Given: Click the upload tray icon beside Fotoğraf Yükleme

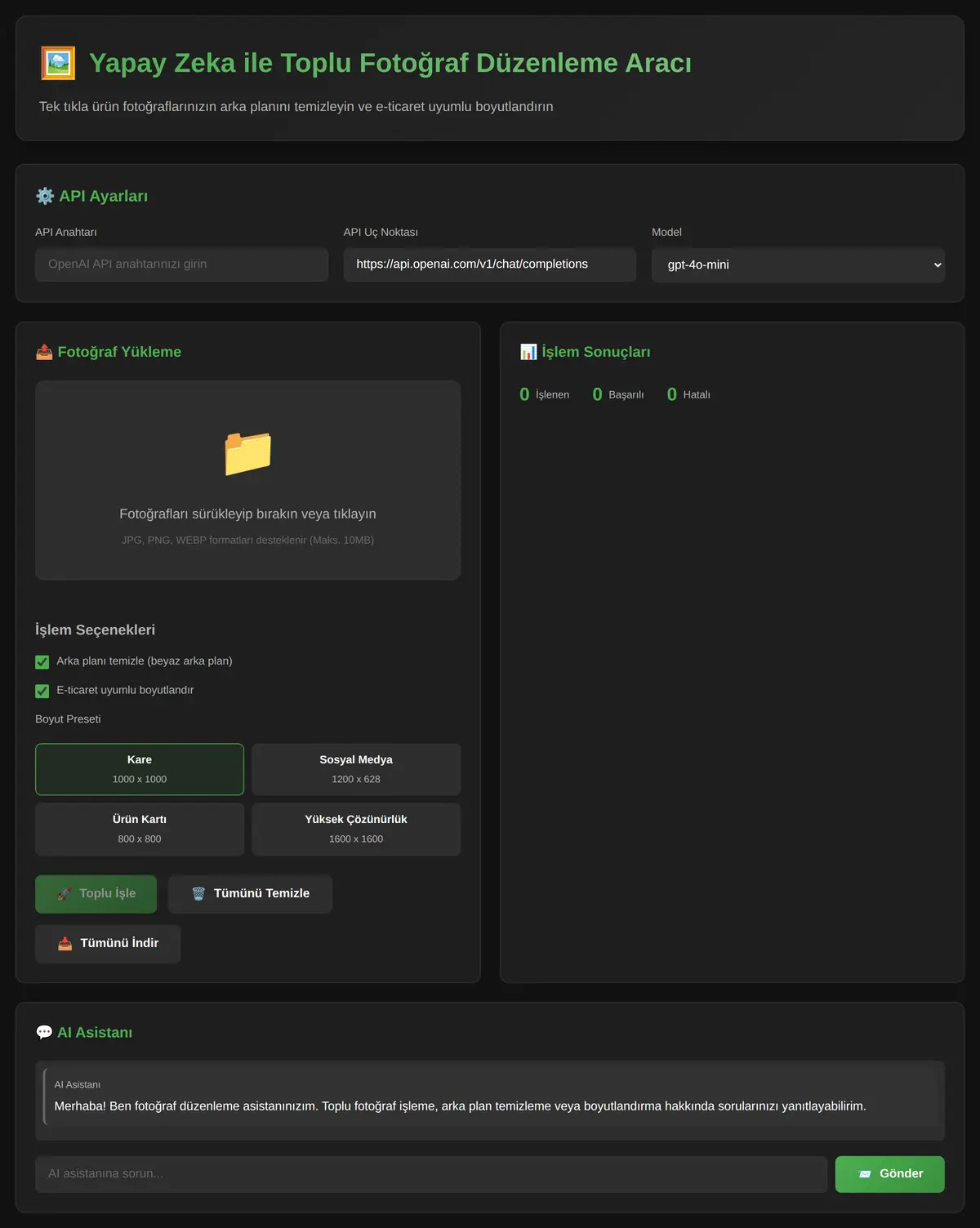Looking at the screenshot, I should [x=44, y=352].
